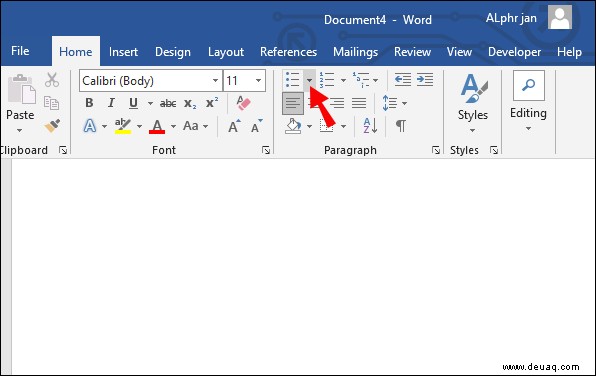
Task: Click Decrease Indent icon
Action: [403, 80]
